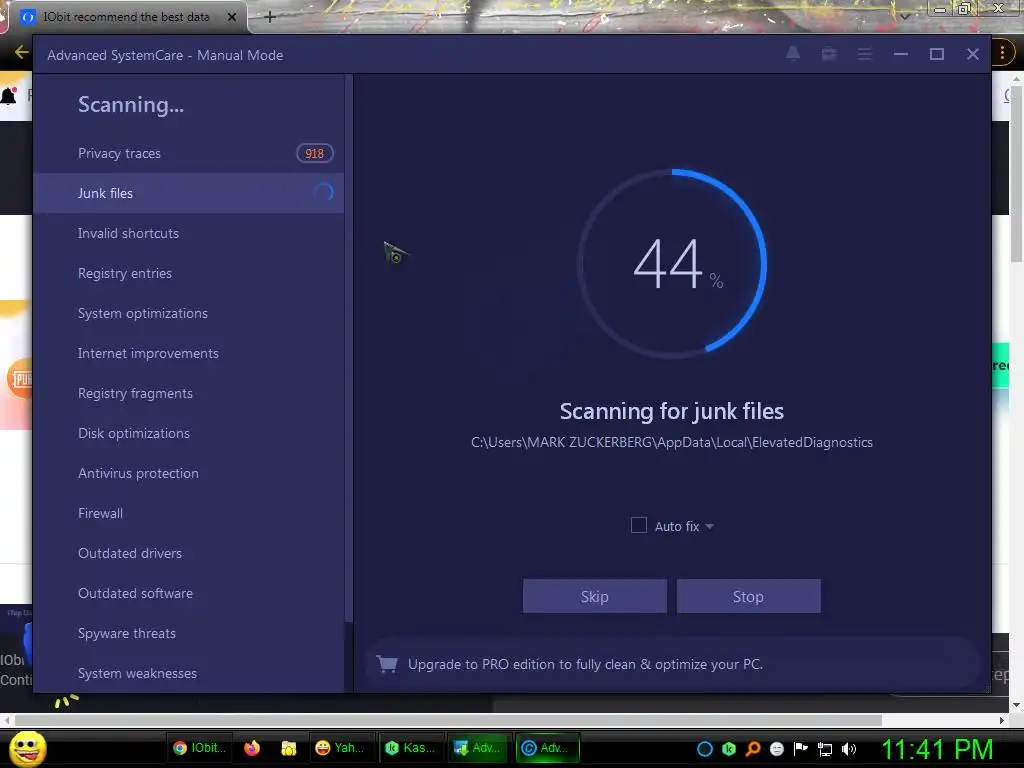Click the 11:41 PM clock
This screenshot has width=1024, height=768.
(937, 749)
